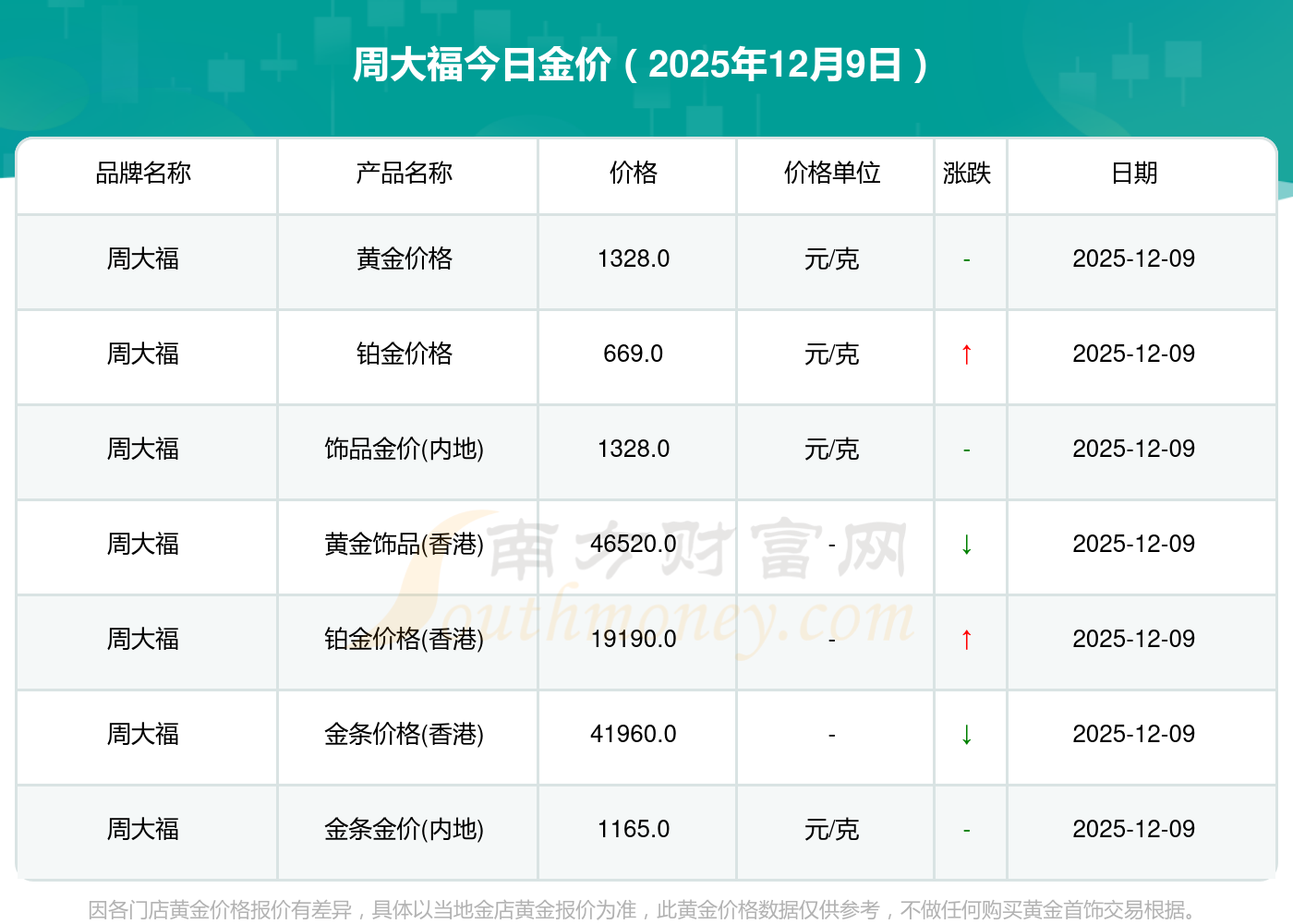Click 周大福 in the 金条价格(香港) row
Screen dimensions: 1293x924
click(x=143, y=734)
